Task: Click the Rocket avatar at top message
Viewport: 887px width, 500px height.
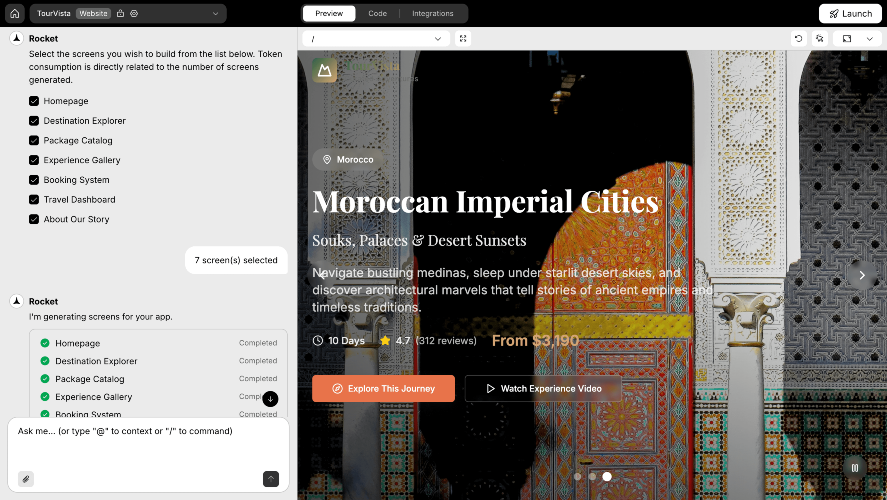Action: point(17,38)
